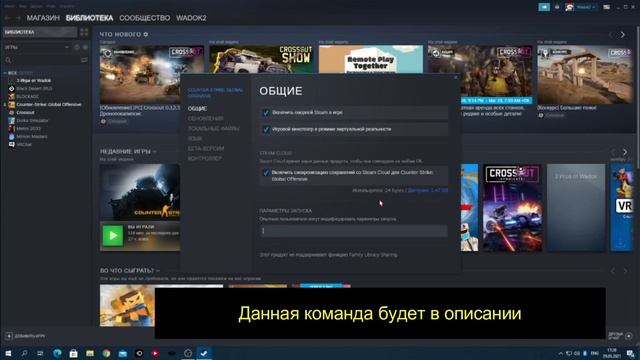Open the Crossout cover in recent games
640x360 pixels.
click(x=512, y=208)
